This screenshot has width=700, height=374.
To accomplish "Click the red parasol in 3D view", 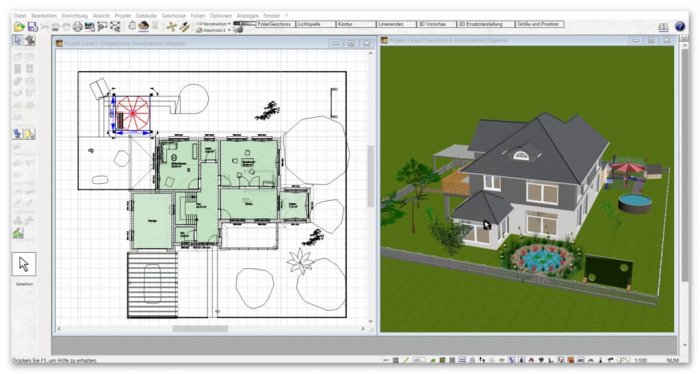I will 628,169.
